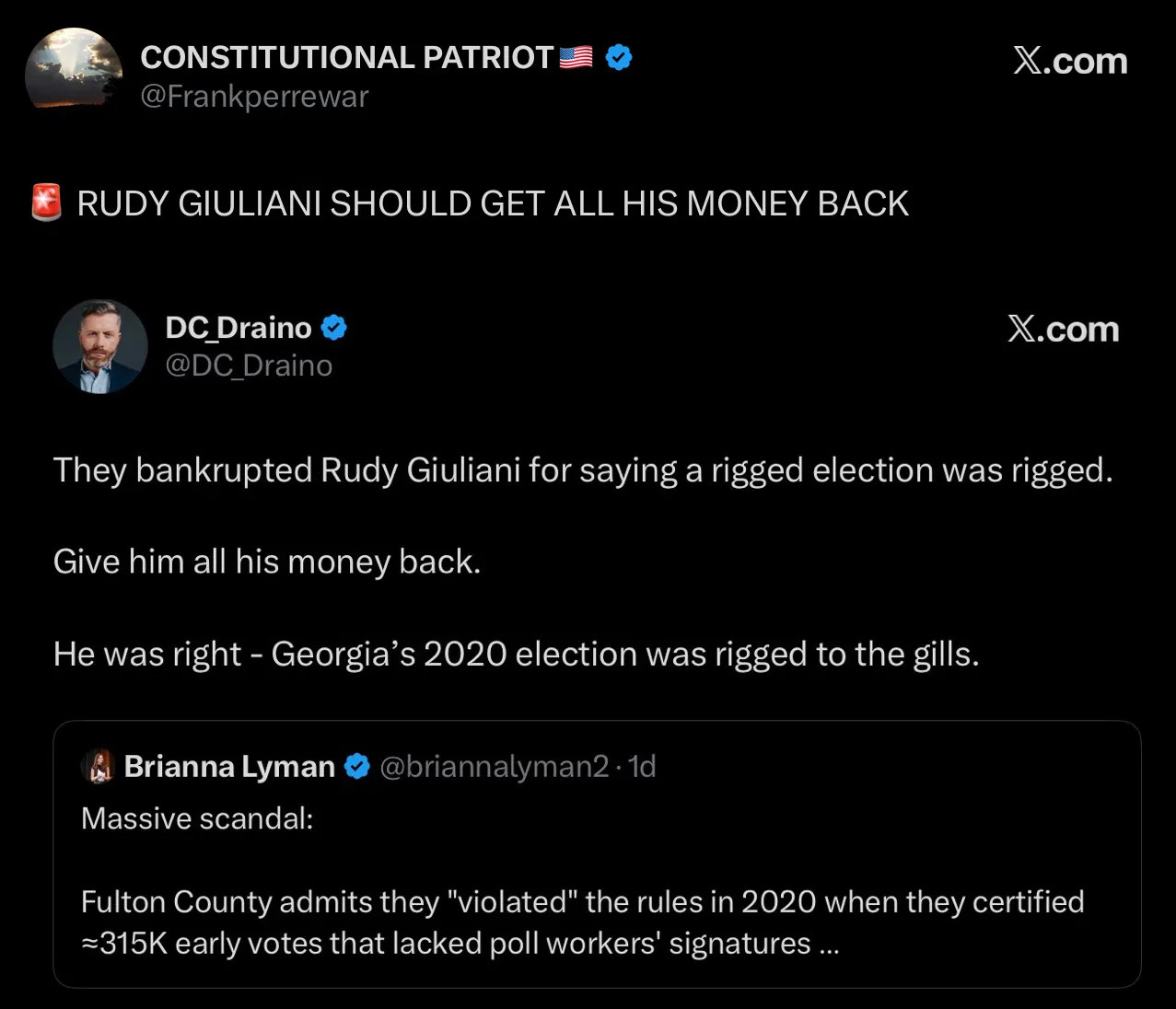The image size is (1176, 1009).
Task: Open the @Frankperrewar handle
Action: click(254, 97)
